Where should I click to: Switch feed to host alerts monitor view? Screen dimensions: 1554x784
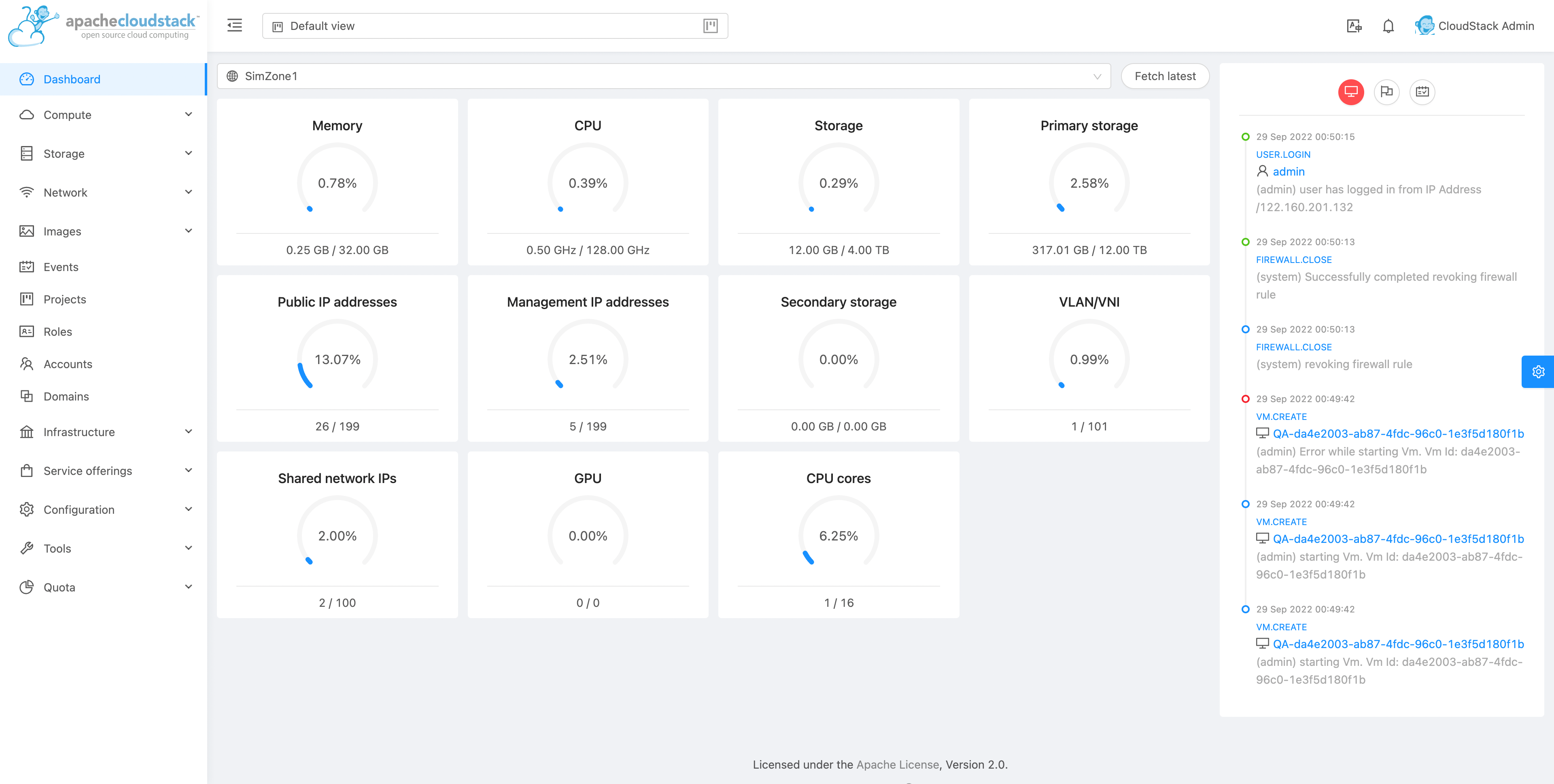(1351, 92)
